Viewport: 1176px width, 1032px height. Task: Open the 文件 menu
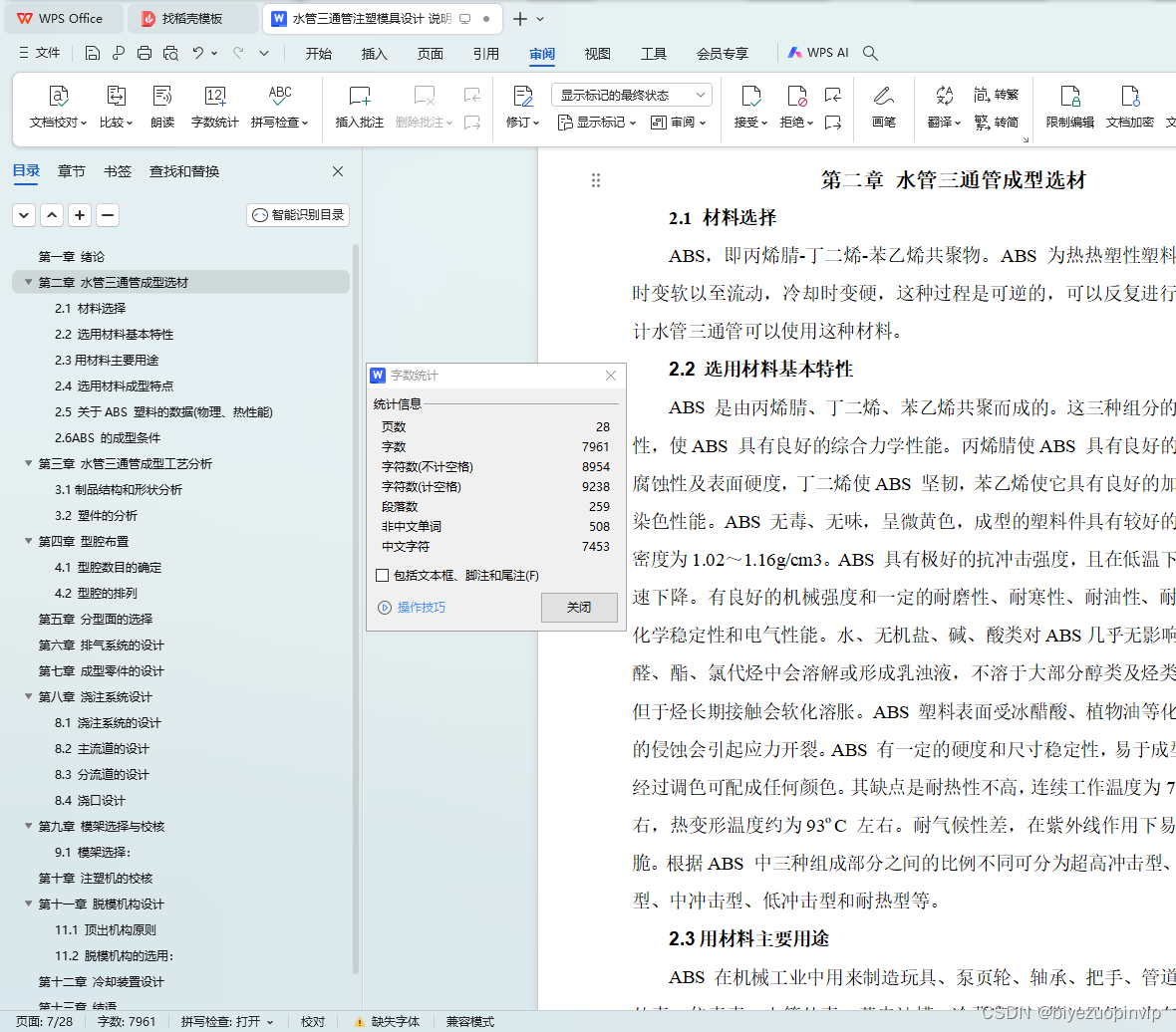[x=39, y=53]
